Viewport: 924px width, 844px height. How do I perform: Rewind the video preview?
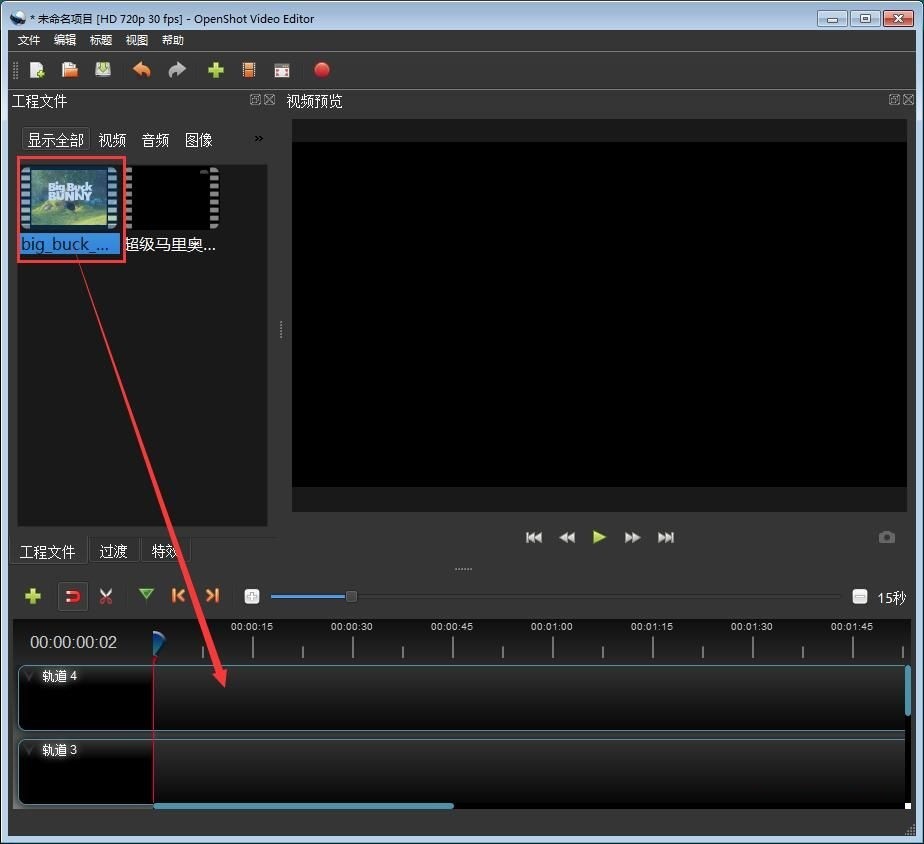pyautogui.click(x=567, y=537)
